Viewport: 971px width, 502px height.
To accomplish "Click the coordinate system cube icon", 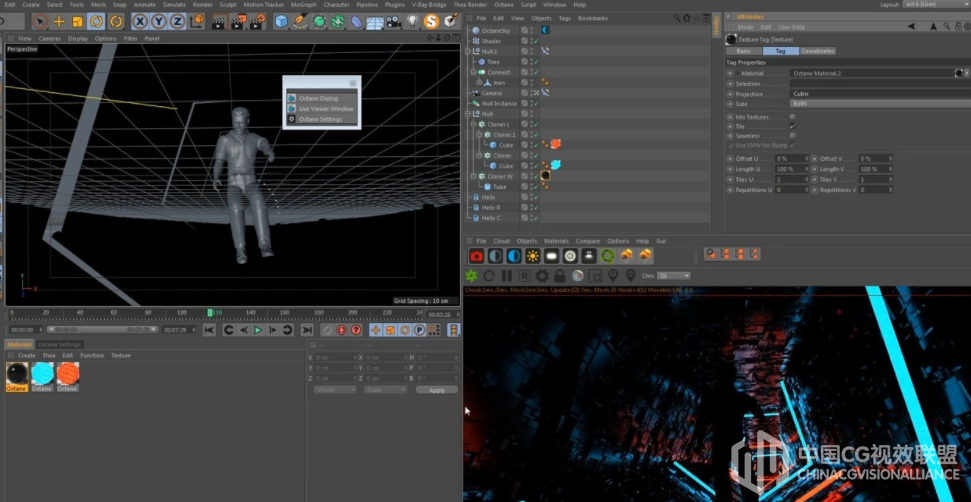I will tap(197, 22).
